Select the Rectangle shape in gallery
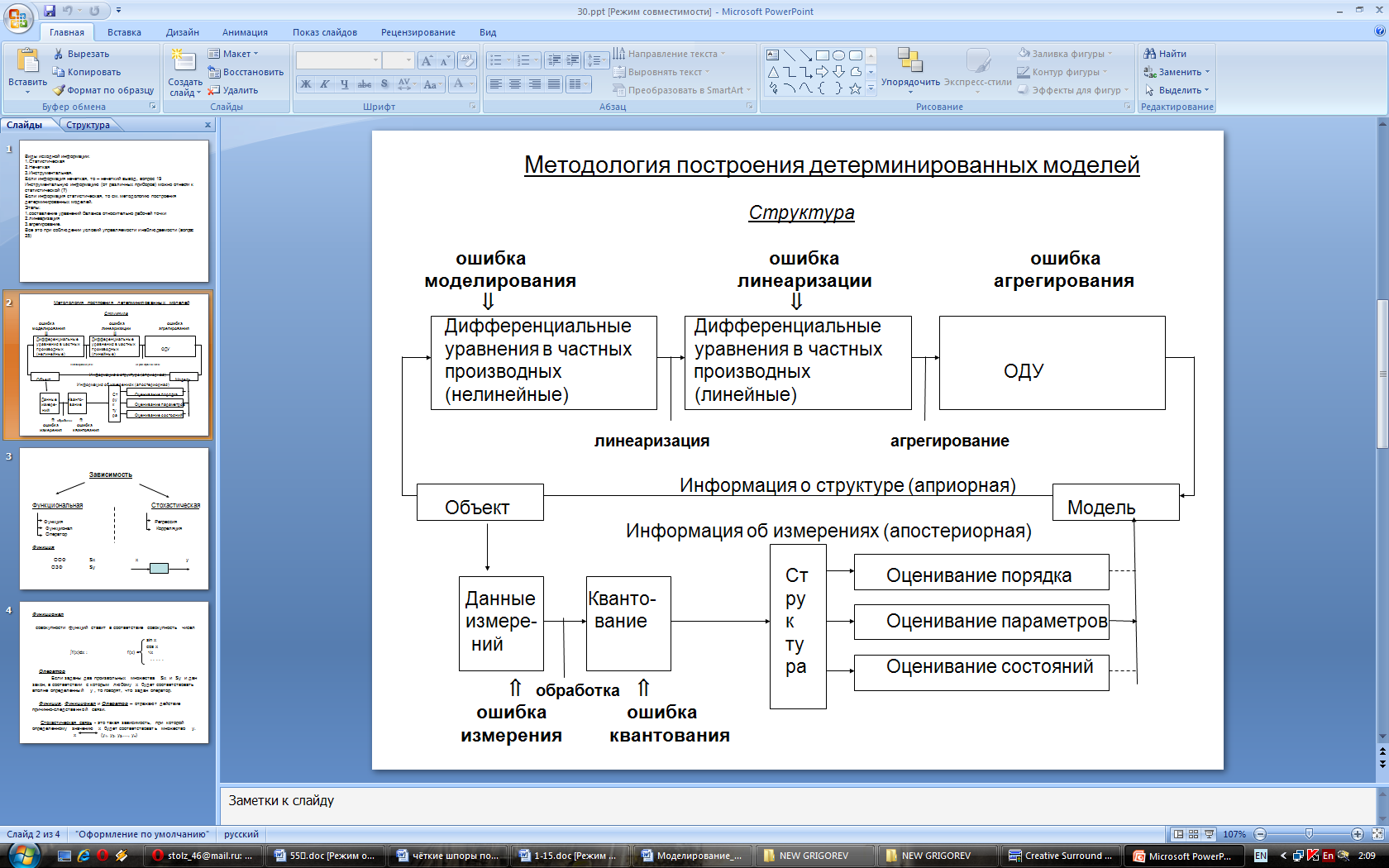Viewport: 1389px width, 868px height. [823, 55]
